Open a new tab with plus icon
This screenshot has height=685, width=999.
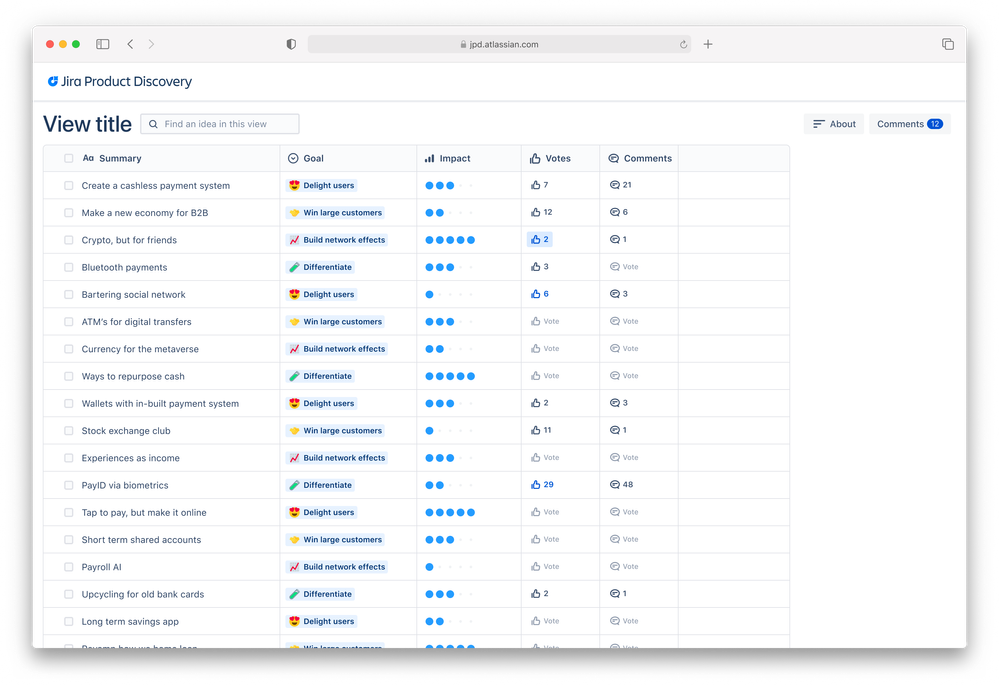[708, 44]
